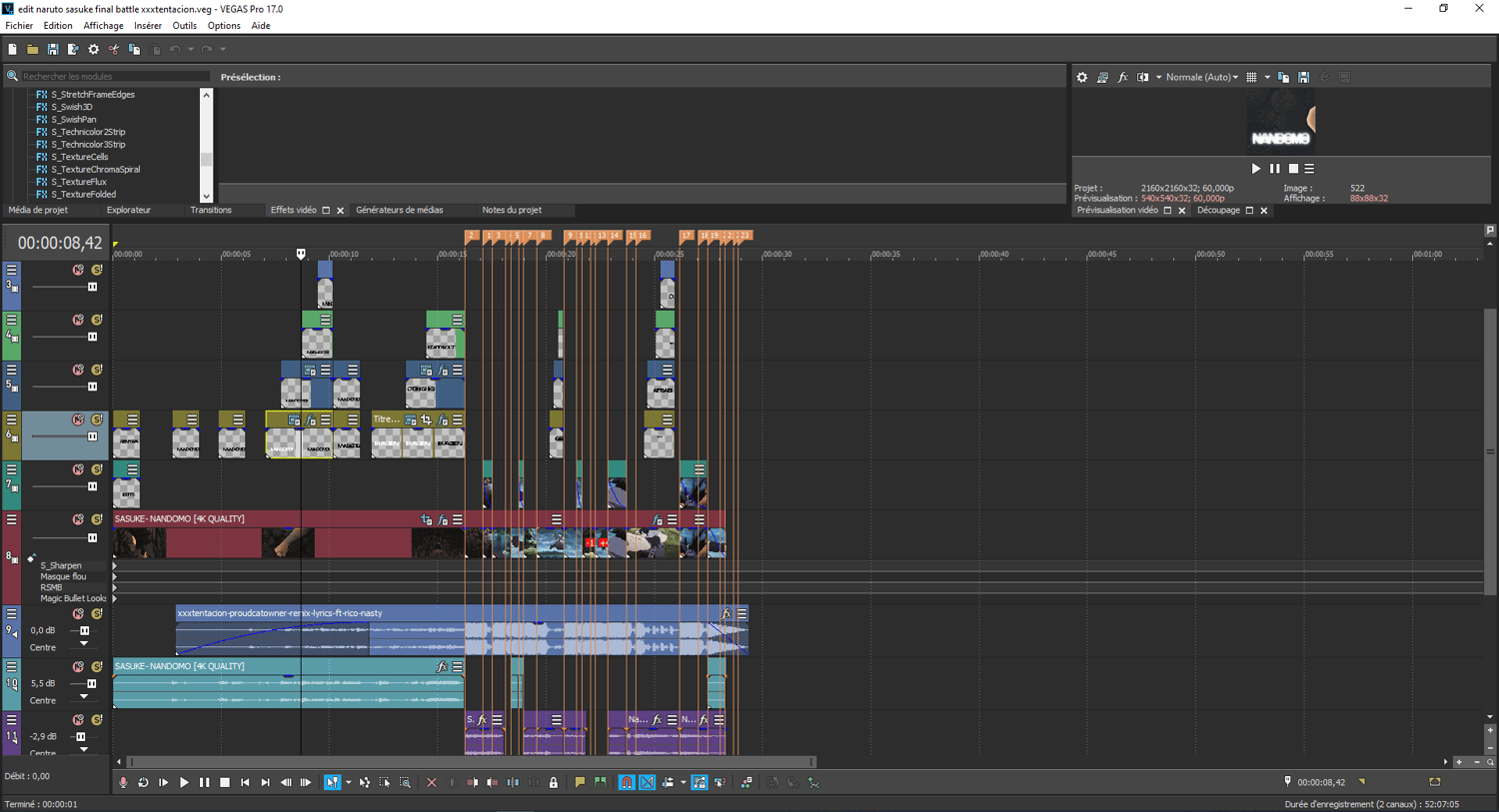This screenshot has width=1499, height=812.
Task: Copy snapshot to clipboard in preview
Action: tap(1284, 77)
